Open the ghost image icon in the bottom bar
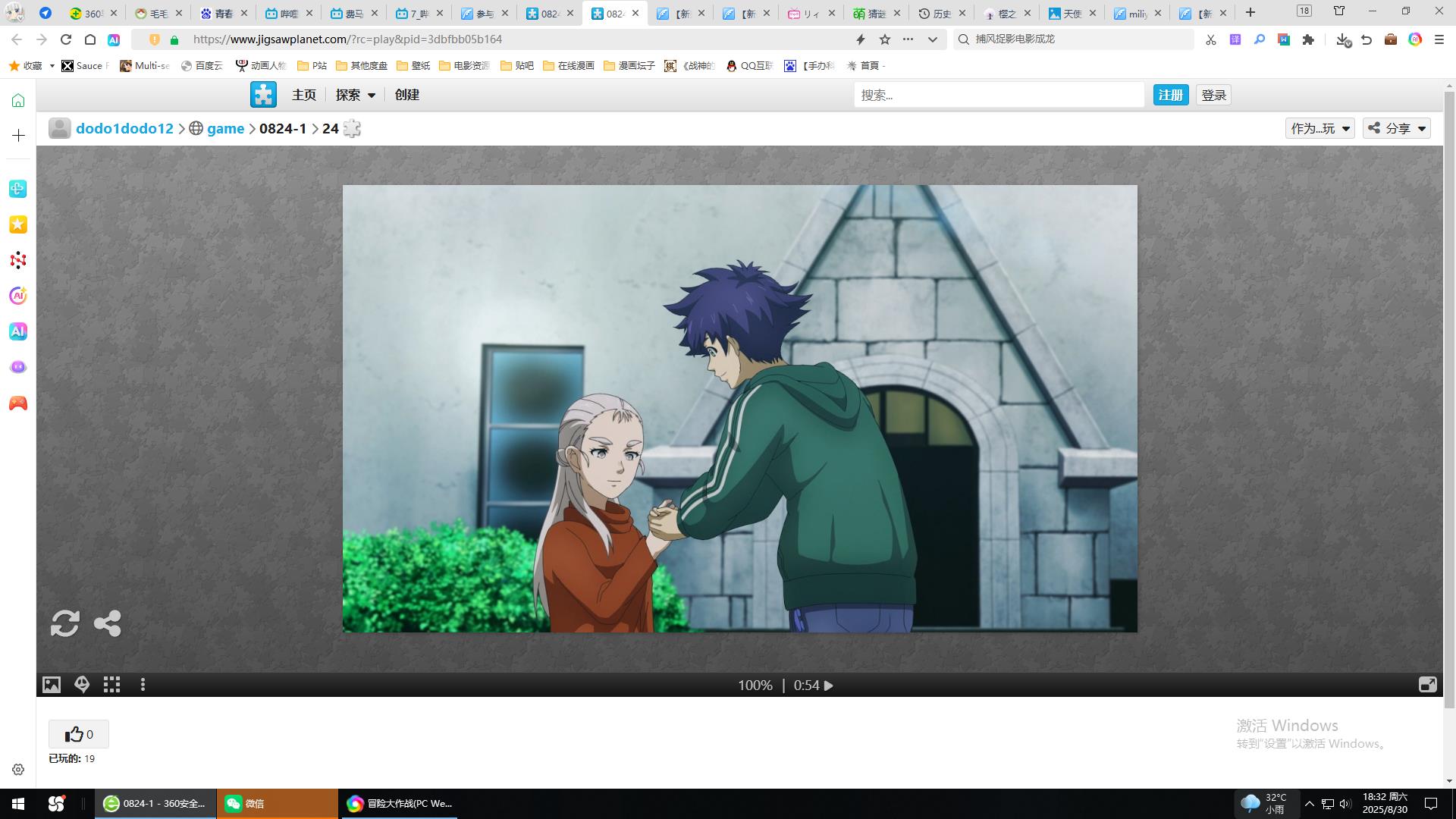This screenshot has height=819, width=1456. pyautogui.click(x=82, y=685)
